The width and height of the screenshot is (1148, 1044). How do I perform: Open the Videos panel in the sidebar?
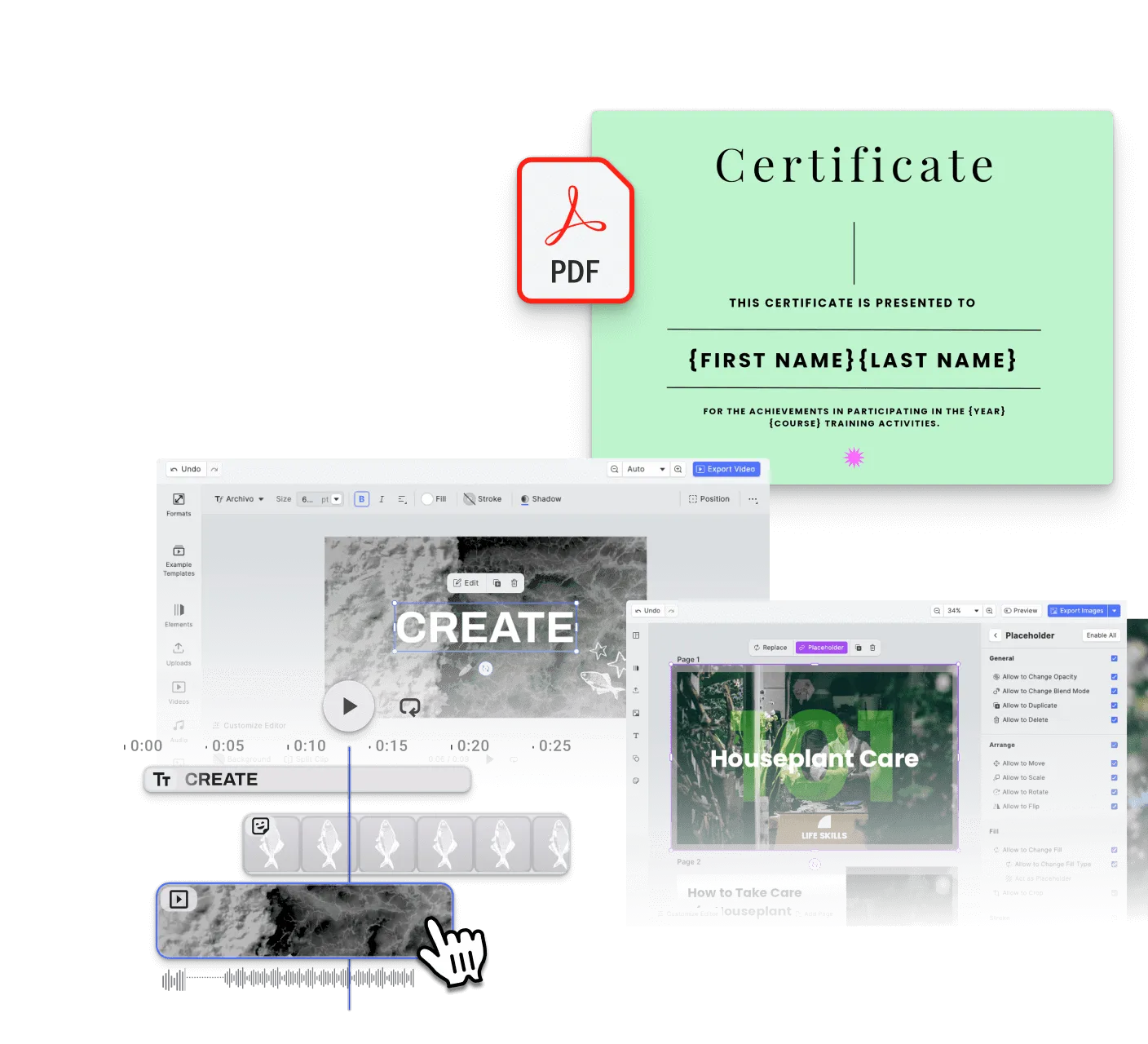coord(179,692)
